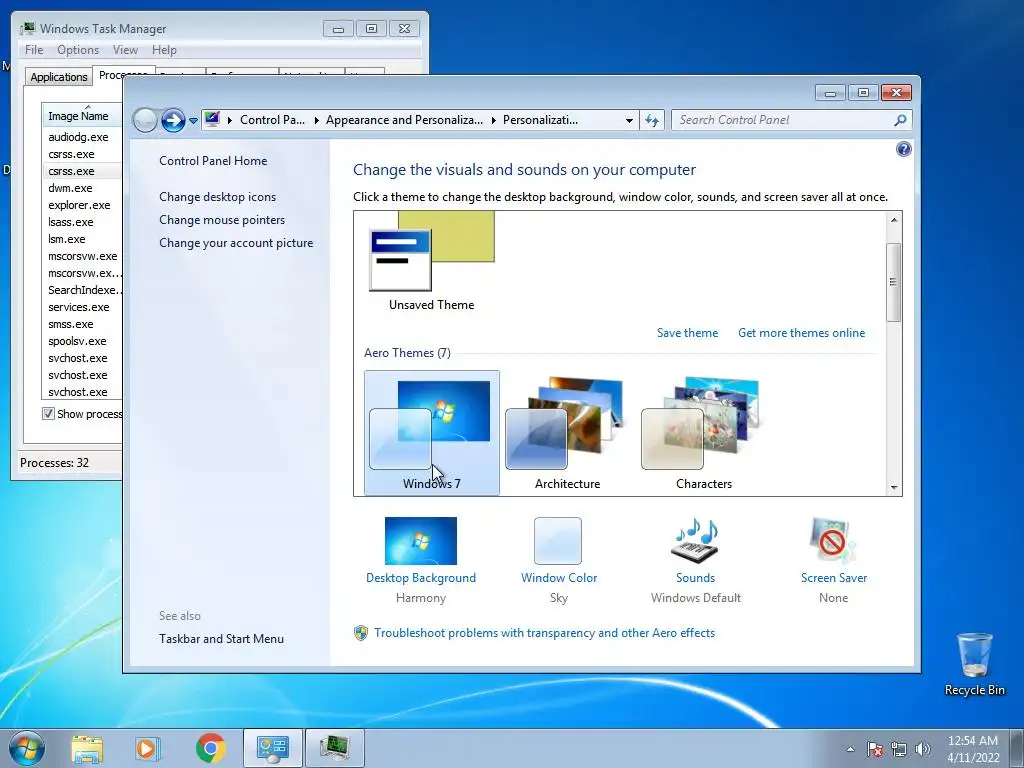The height and width of the screenshot is (768, 1024).
Task: Open View menu in Task Manager
Action: 125,50
